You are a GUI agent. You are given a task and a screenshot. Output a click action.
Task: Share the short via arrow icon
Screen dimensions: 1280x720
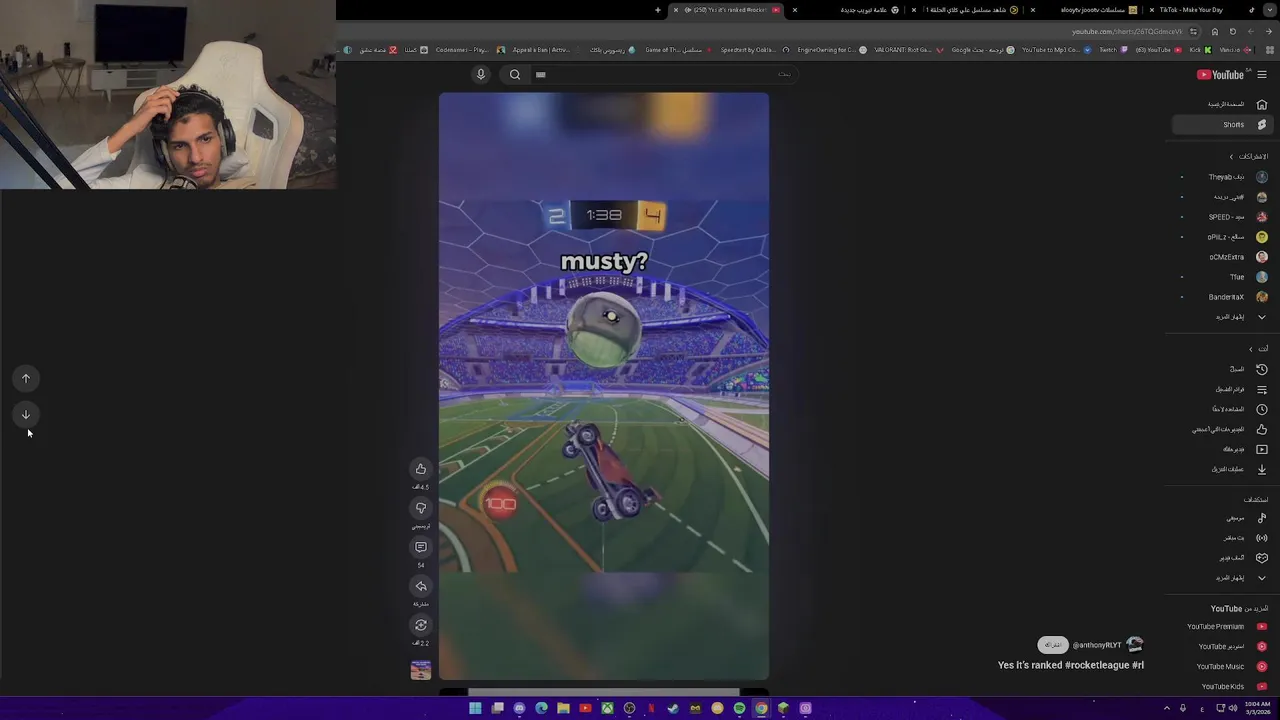[421, 586]
